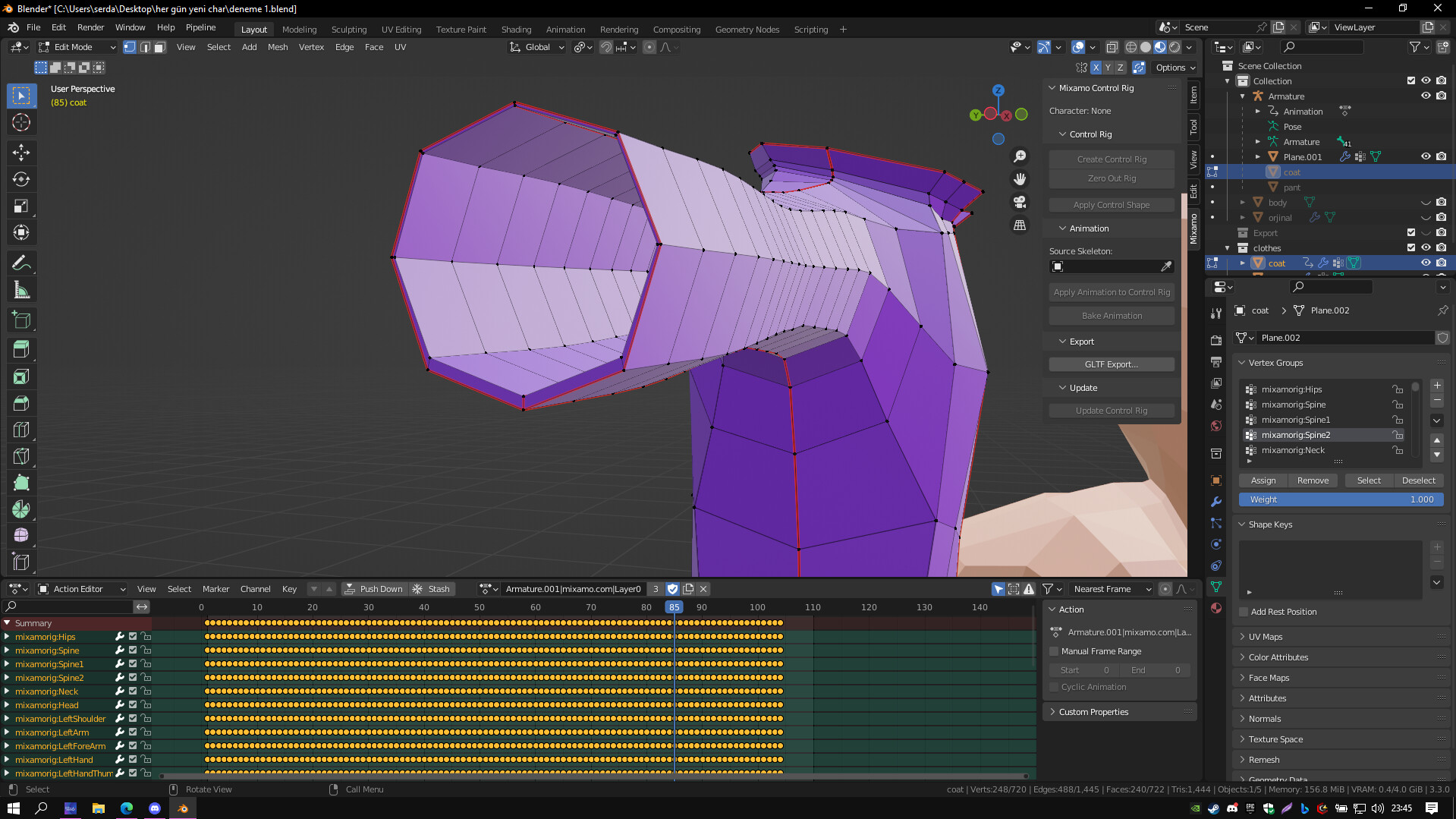Open Action Editor mode dropdown

coord(81,589)
